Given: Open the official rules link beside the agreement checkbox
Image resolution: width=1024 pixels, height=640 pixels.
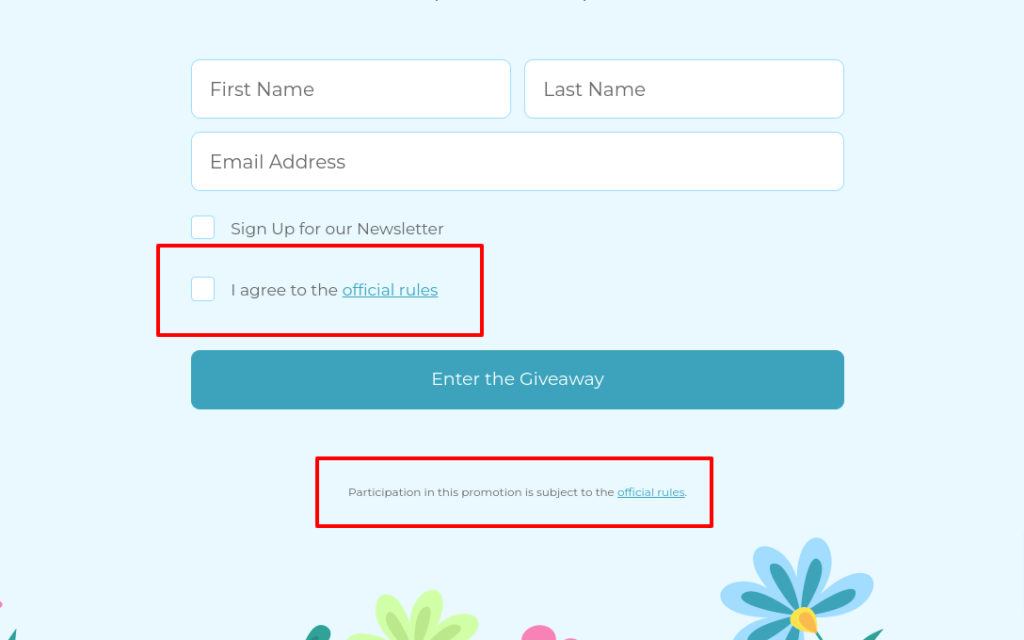Looking at the screenshot, I should pyautogui.click(x=390, y=290).
